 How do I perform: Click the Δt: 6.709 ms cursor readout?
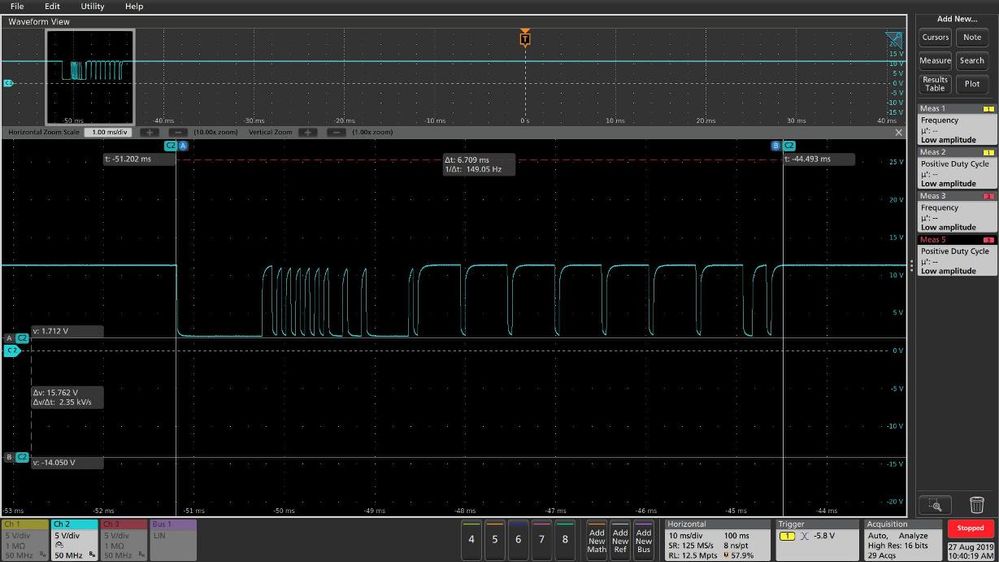[x=479, y=164]
